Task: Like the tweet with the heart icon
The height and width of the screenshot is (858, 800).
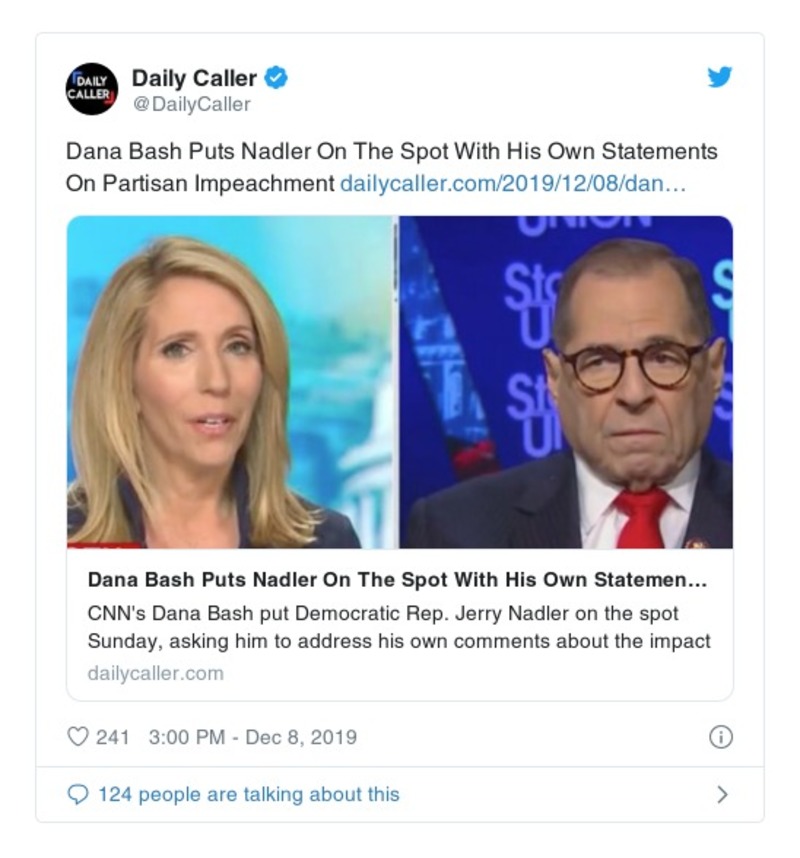Action: pyautogui.click(x=78, y=737)
